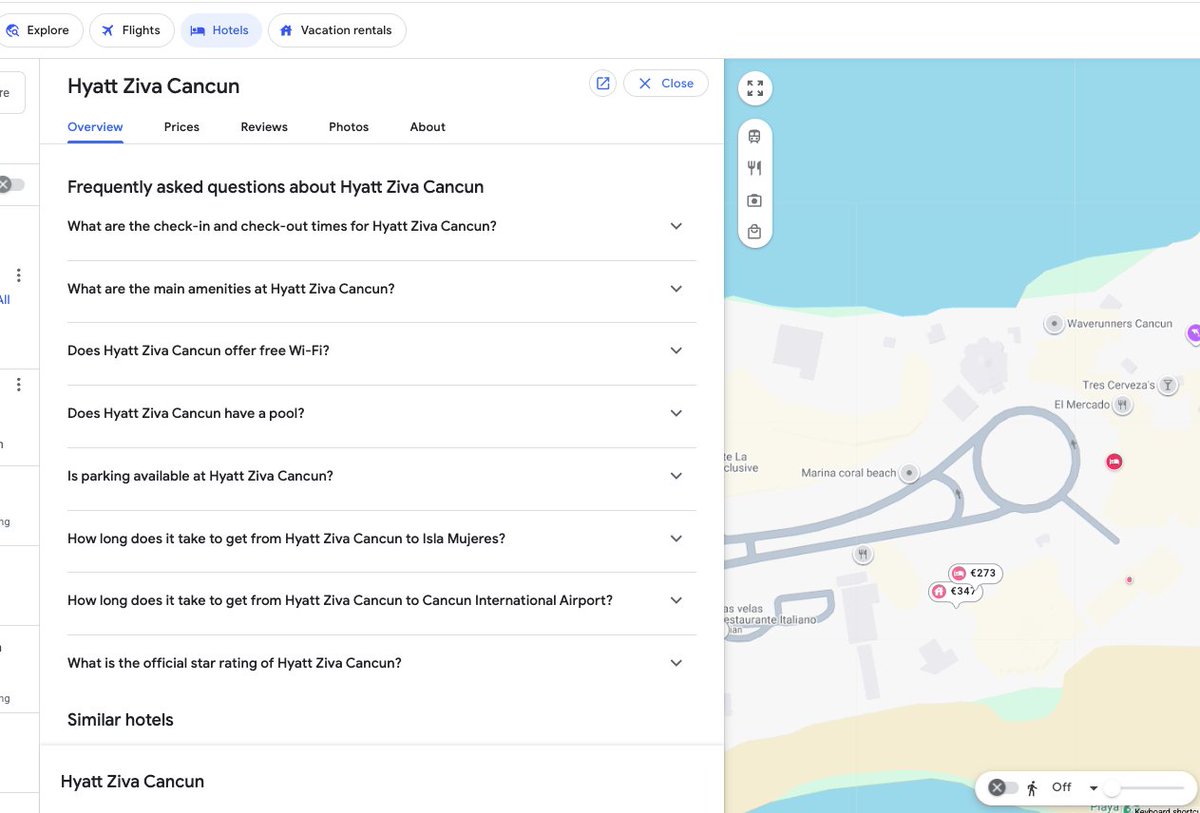Click the red hotel pin by the roundabout
Screen dimensions: 1200x813
tap(1114, 461)
